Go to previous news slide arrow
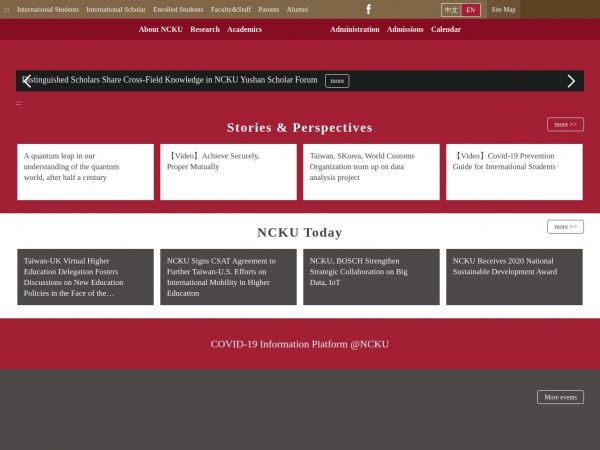Screen dimensions: 600x450 coord(27,81)
